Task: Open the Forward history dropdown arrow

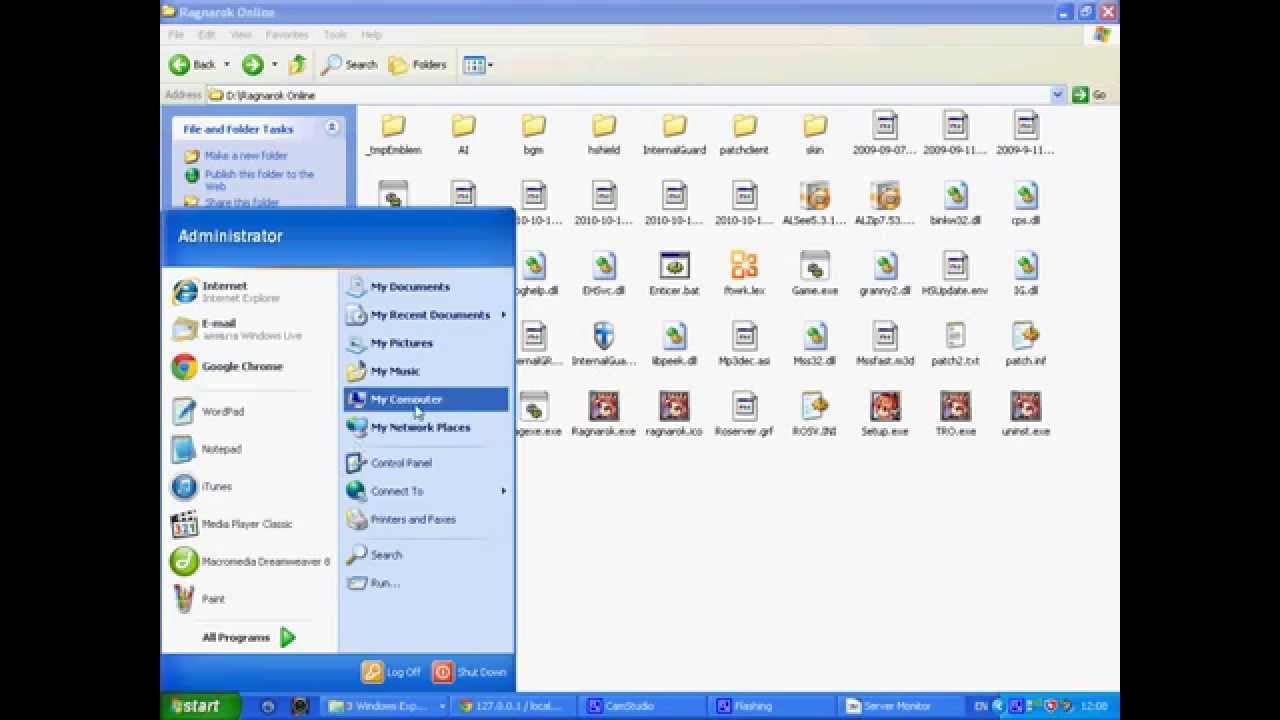Action: (x=274, y=65)
